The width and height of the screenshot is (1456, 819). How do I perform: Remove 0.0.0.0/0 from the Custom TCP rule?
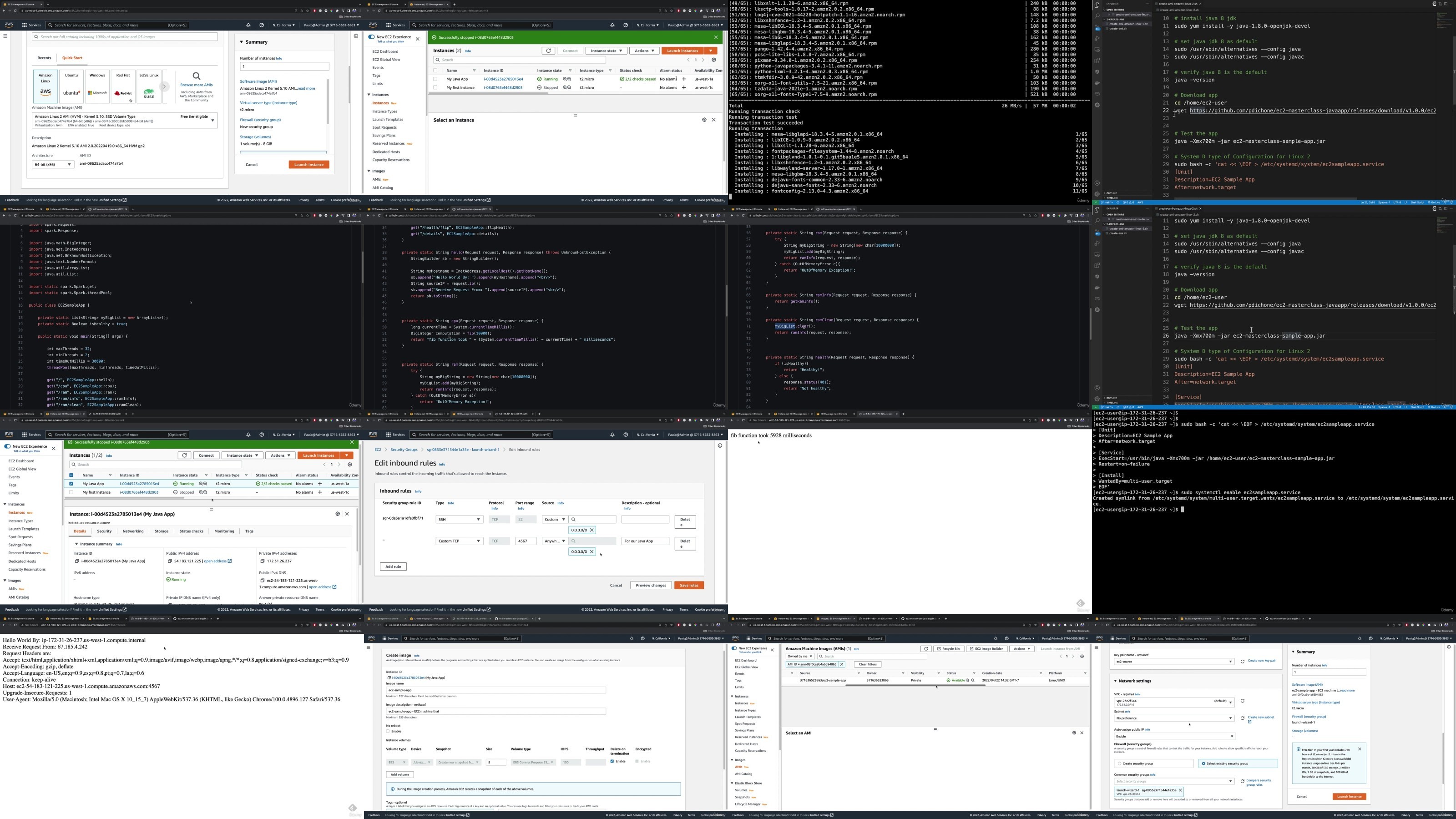[x=592, y=551]
